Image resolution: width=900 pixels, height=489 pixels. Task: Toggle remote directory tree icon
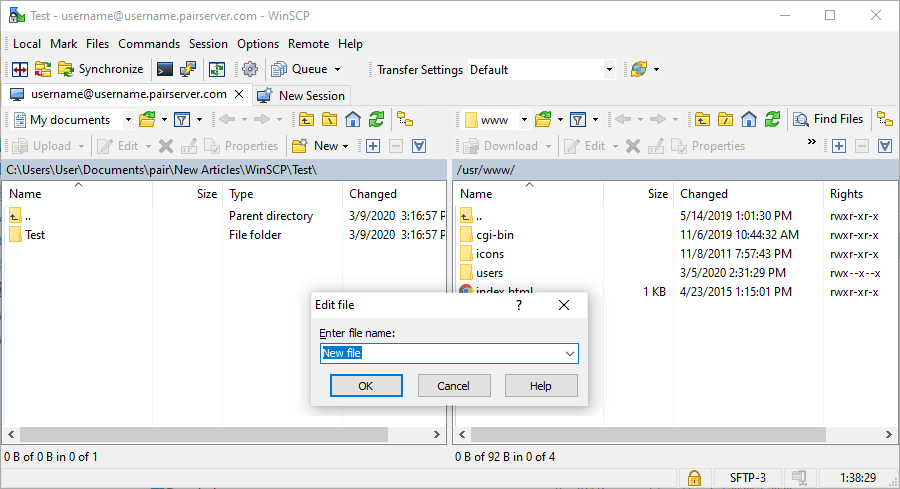click(885, 119)
